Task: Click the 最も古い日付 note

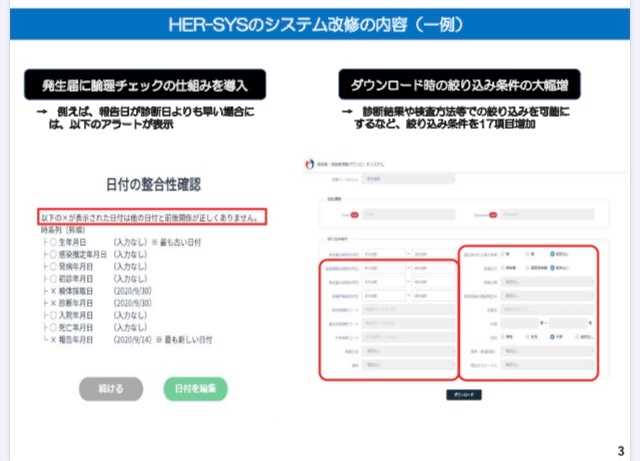Action: tap(177, 242)
